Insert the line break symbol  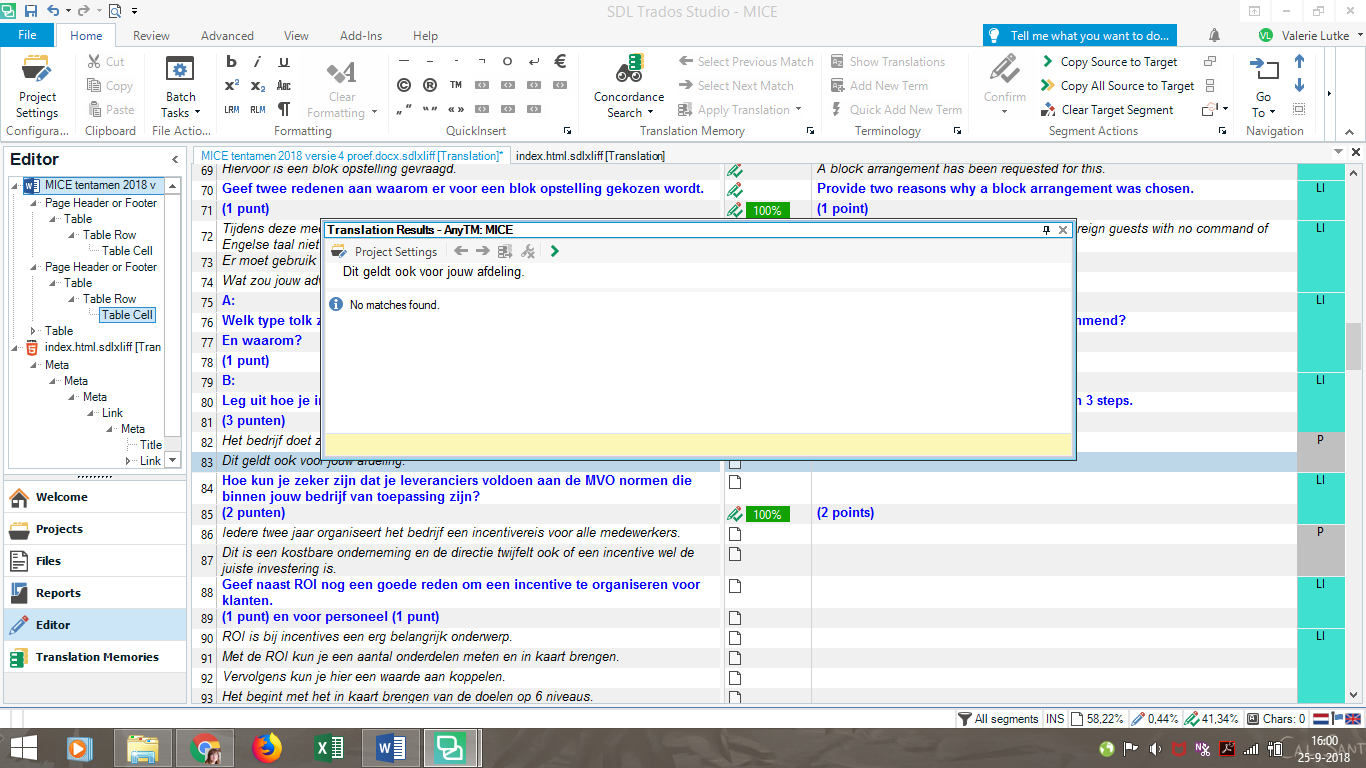(x=534, y=61)
